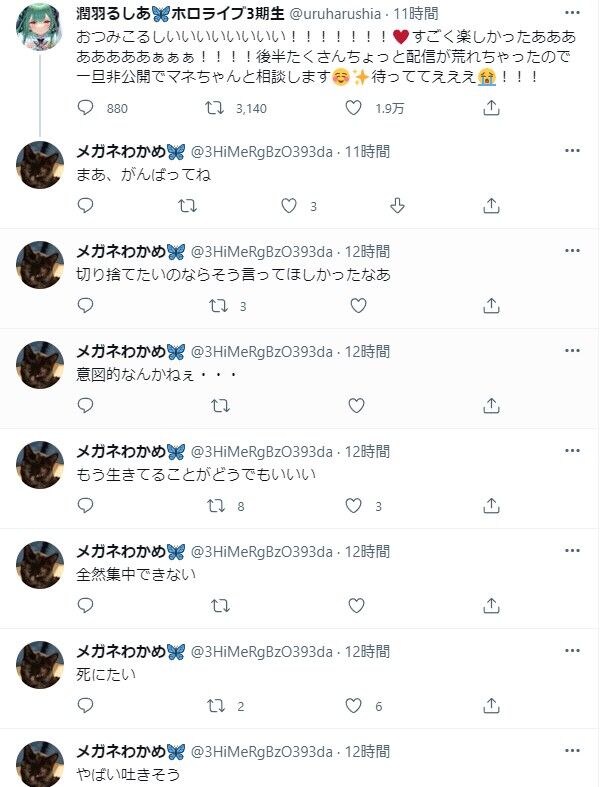Viewport: 605px width, 787px height.
Task: Retweet the 'もう生きてることが' tweet with 8 retweets
Action: [216, 505]
